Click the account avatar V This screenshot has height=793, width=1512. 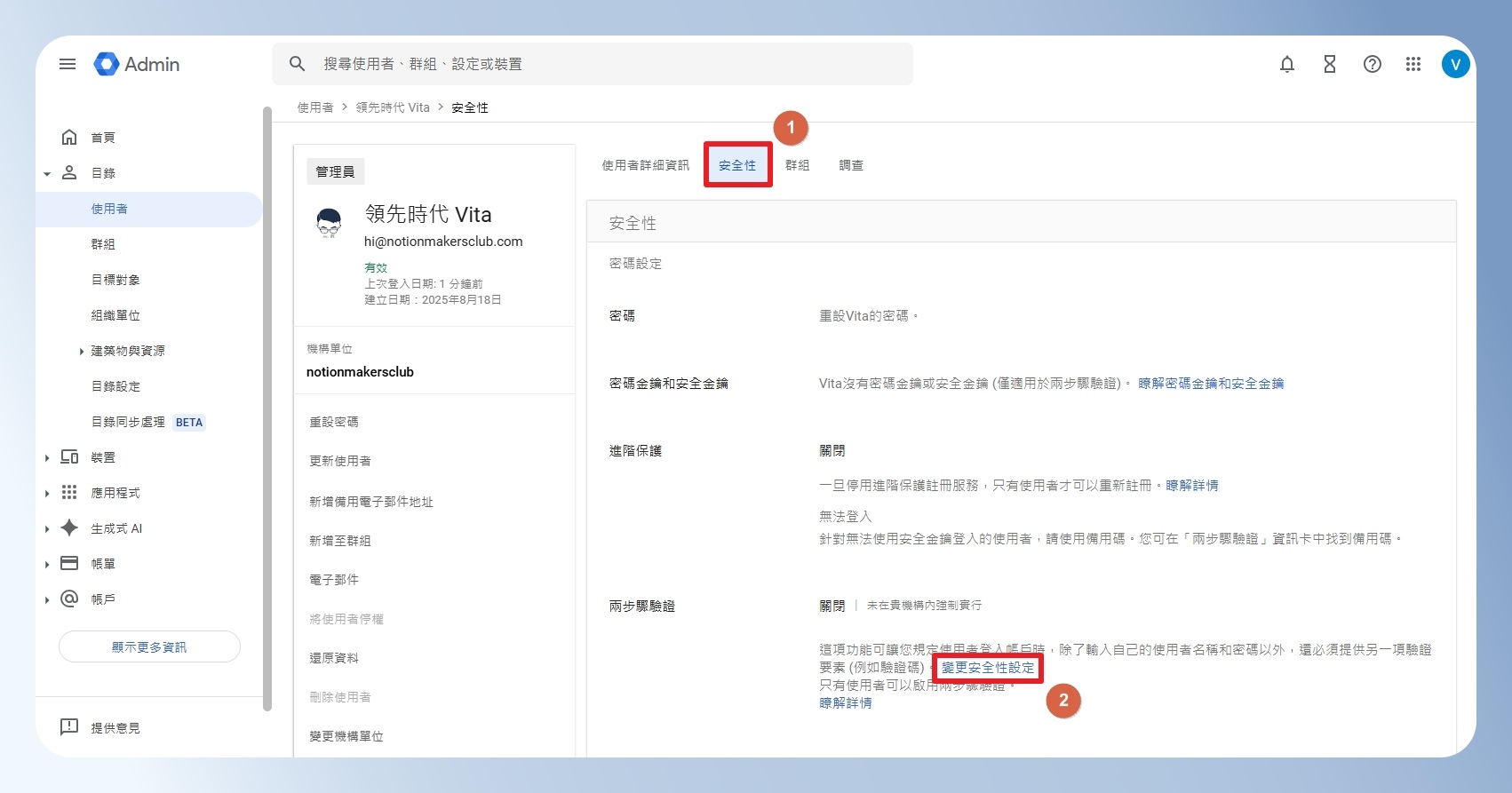point(1456,64)
